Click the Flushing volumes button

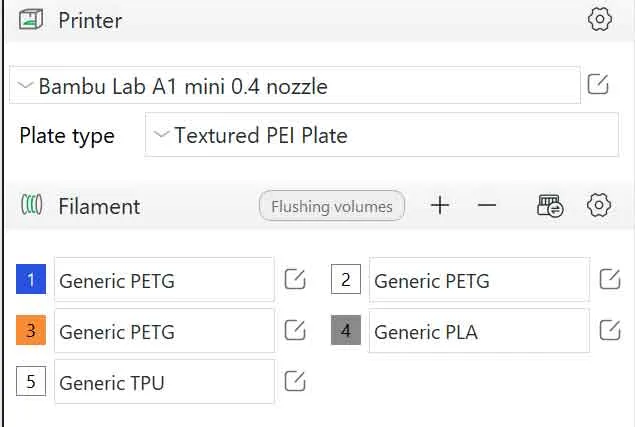click(x=332, y=206)
